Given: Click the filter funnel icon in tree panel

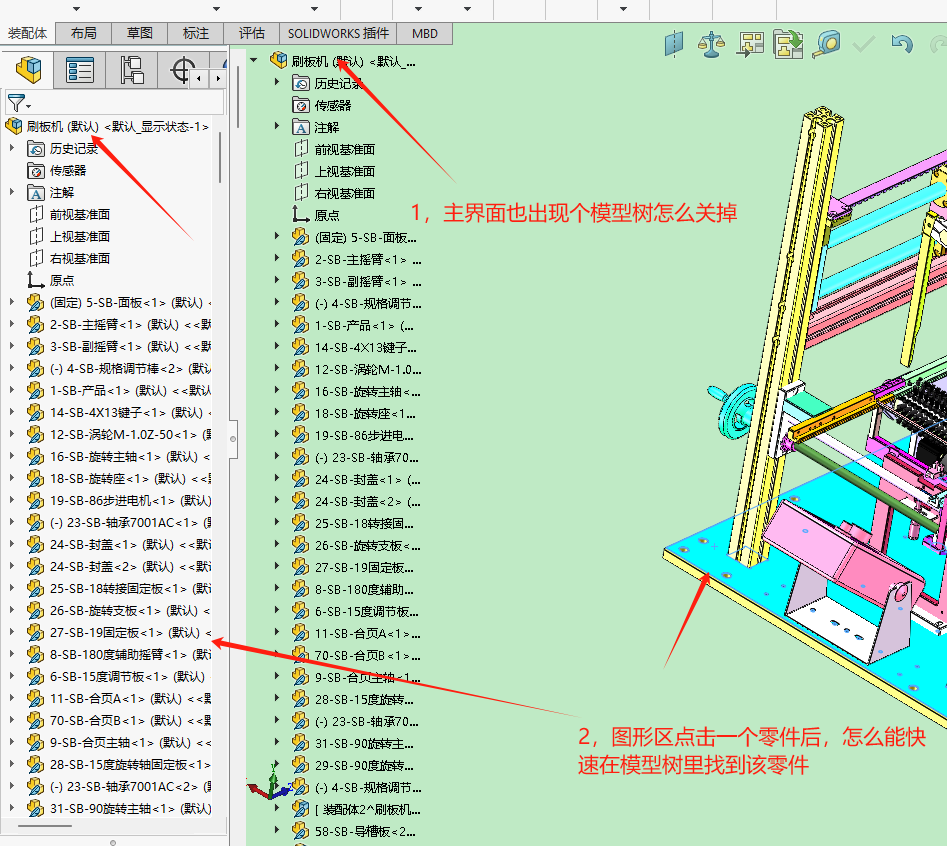Looking at the screenshot, I should pyautogui.click(x=16, y=102).
